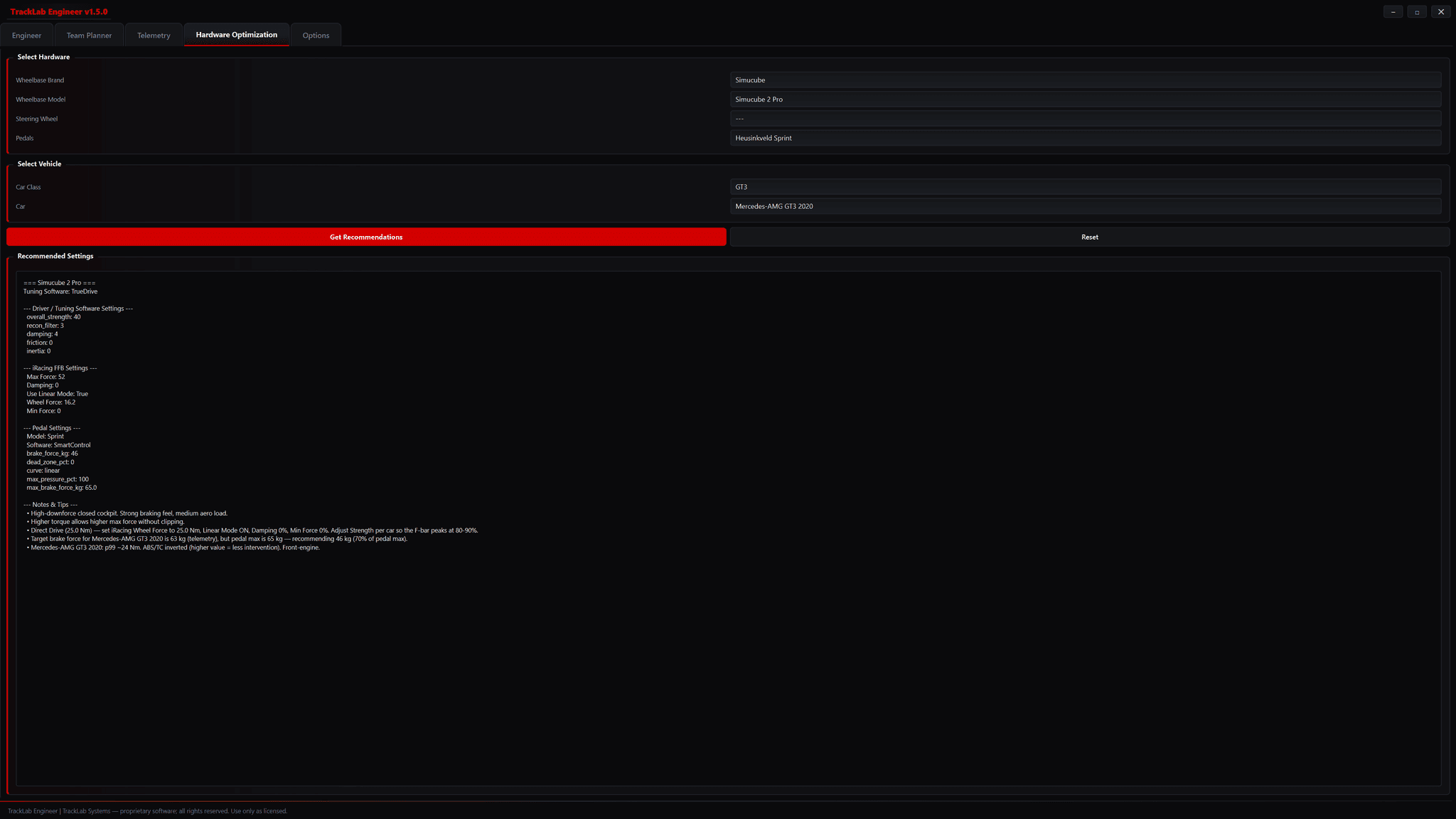The width and height of the screenshot is (1456, 819).
Task: Open the Steering Wheel dropdown
Action: 1086,119
